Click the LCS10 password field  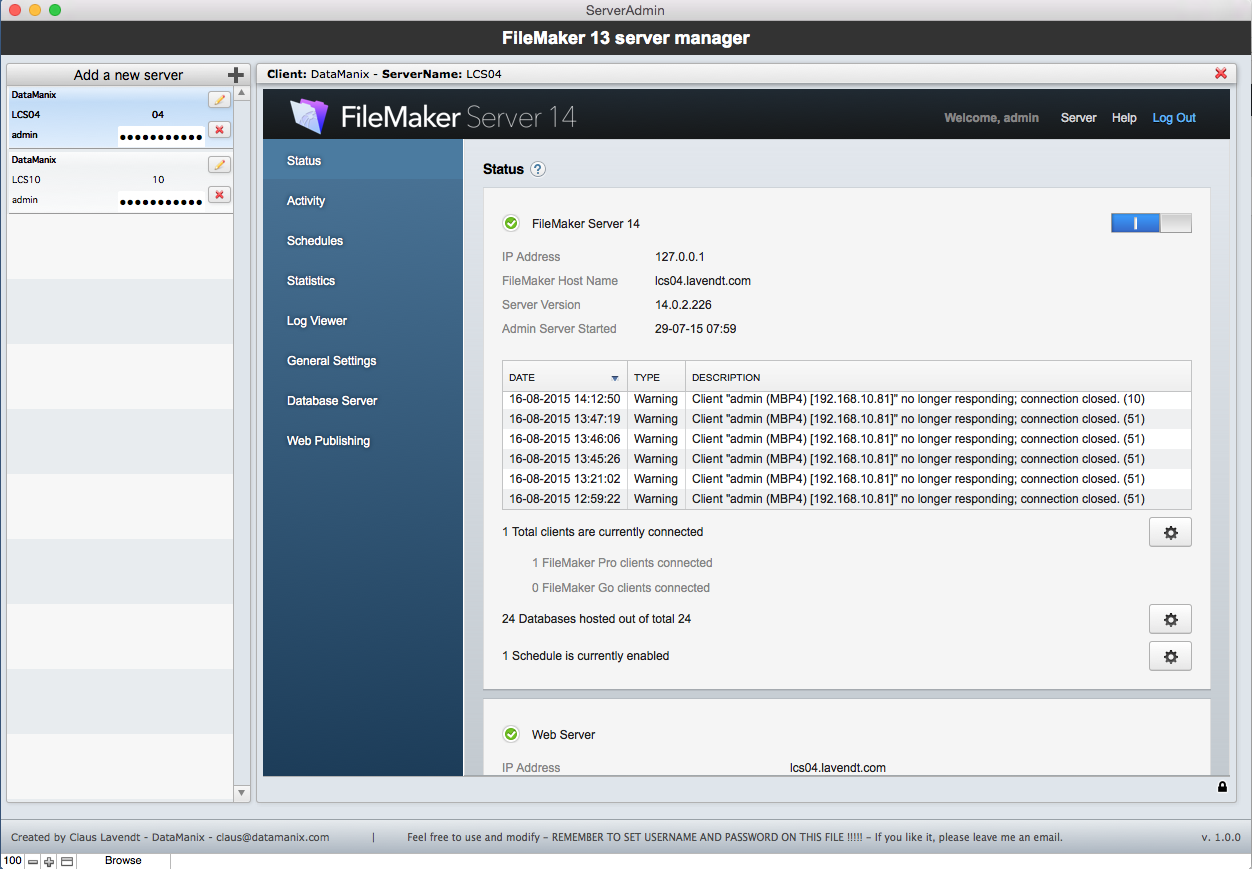tap(161, 201)
